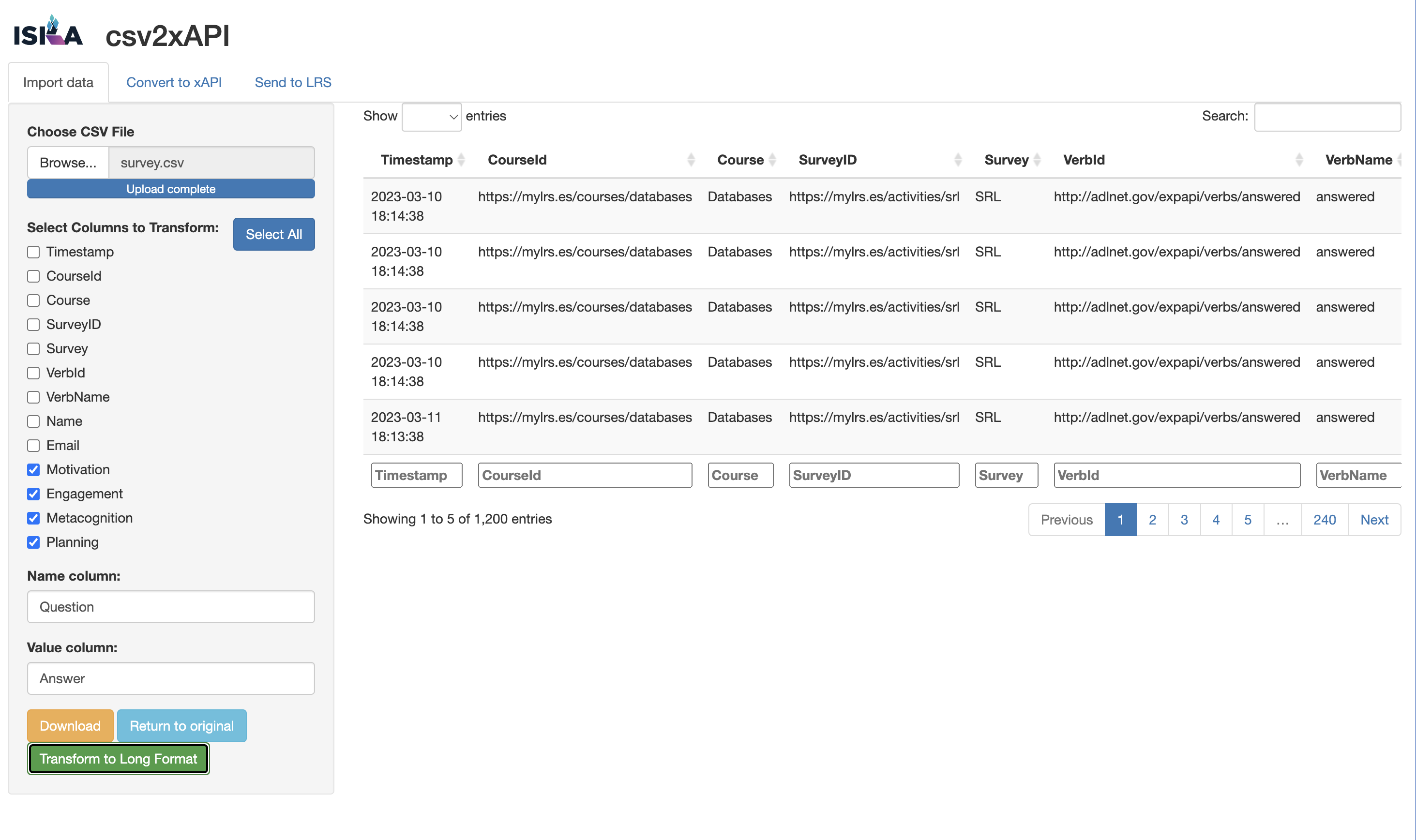Click the Search box
1416x840 pixels.
(x=1328, y=116)
